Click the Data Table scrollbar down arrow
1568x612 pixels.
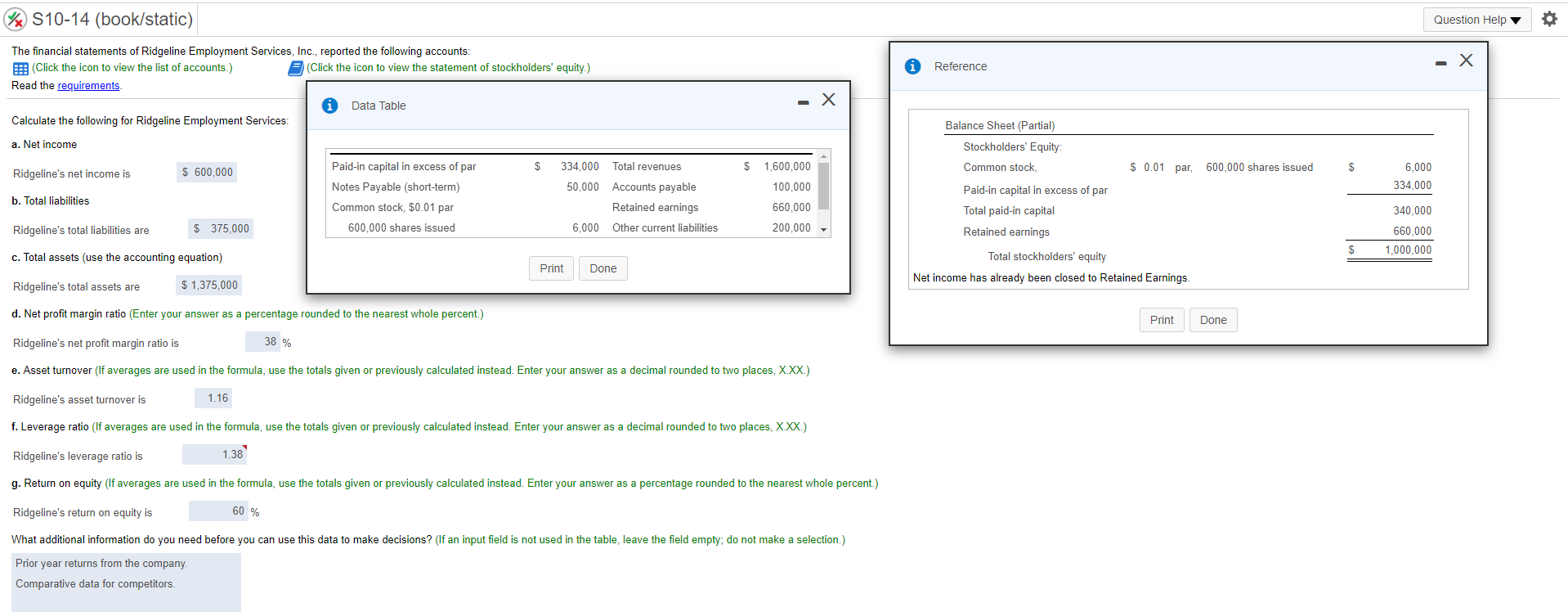click(x=824, y=230)
